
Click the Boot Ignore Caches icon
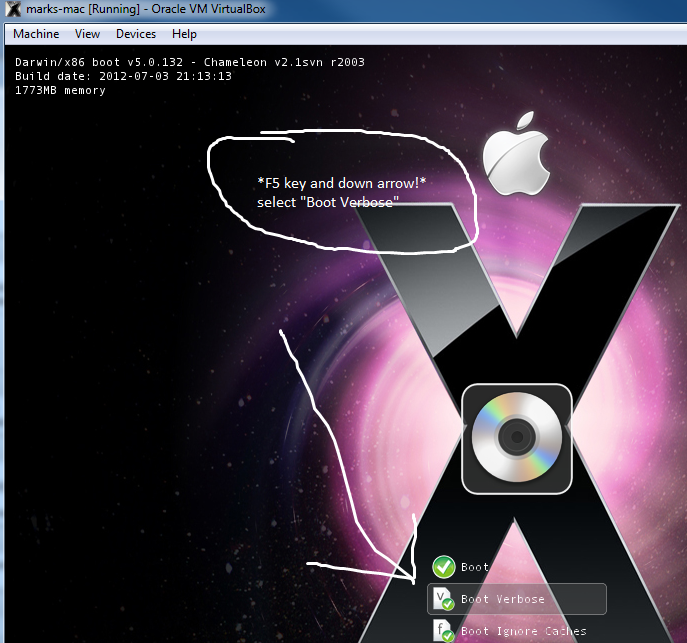443,631
